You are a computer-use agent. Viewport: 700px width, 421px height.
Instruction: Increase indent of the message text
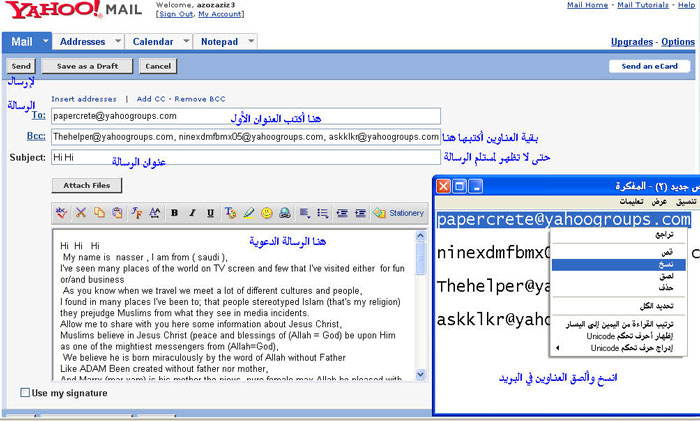pyautogui.click(x=360, y=213)
